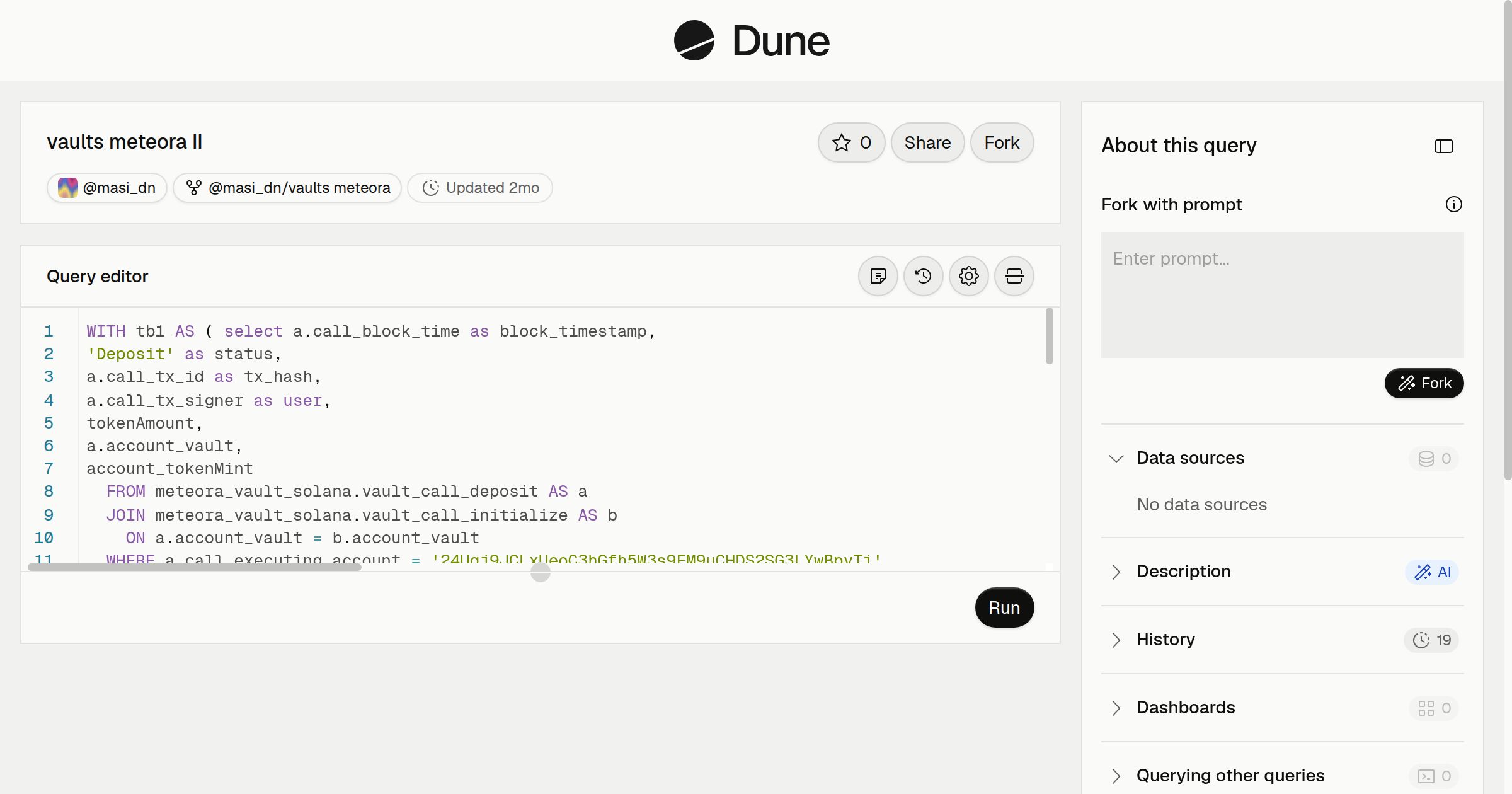Click the black Fork button with wand icon

1424,383
